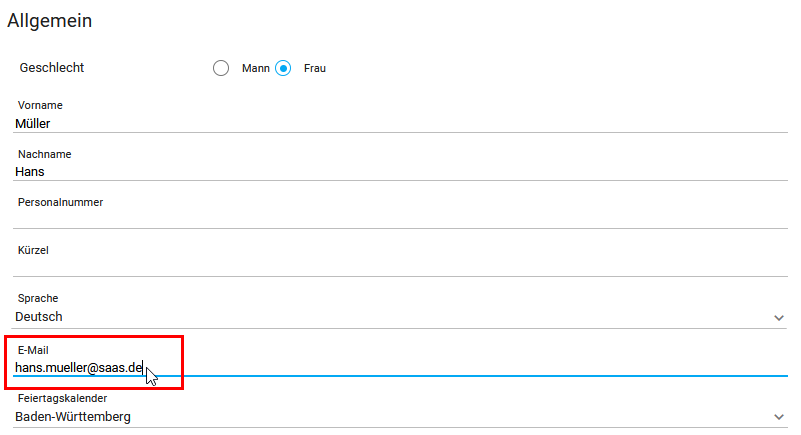This screenshot has width=801, height=435.
Task: Select the Frau radio button
Action: click(283, 68)
